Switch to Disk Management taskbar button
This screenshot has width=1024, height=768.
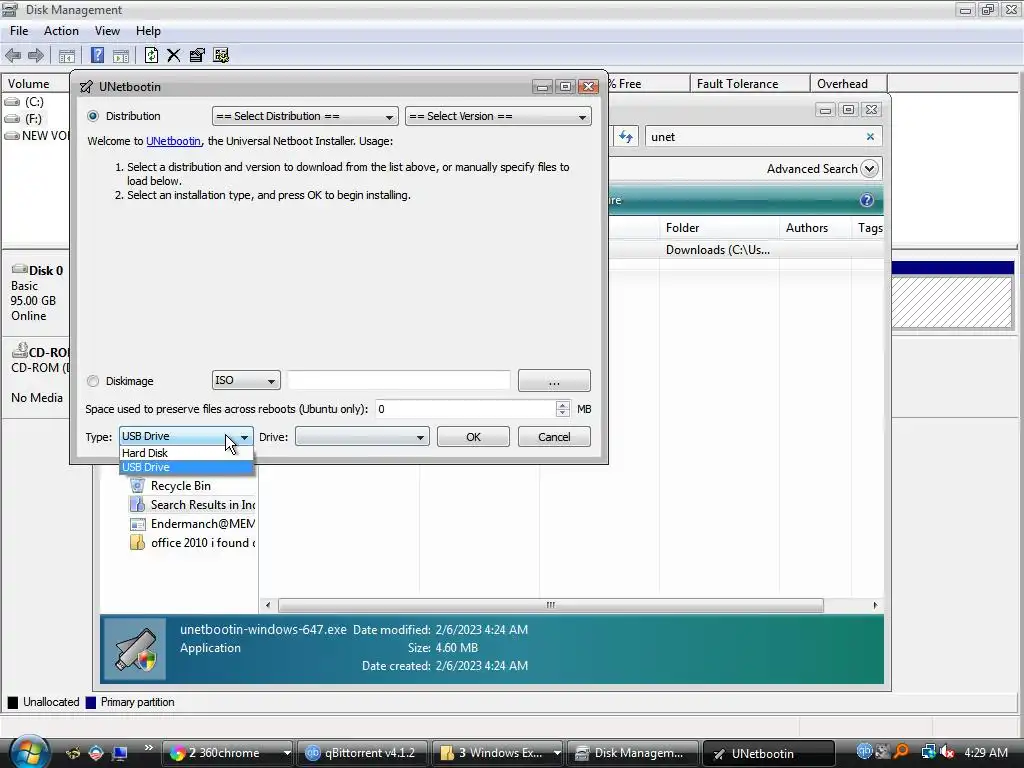[x=633, y=753]
